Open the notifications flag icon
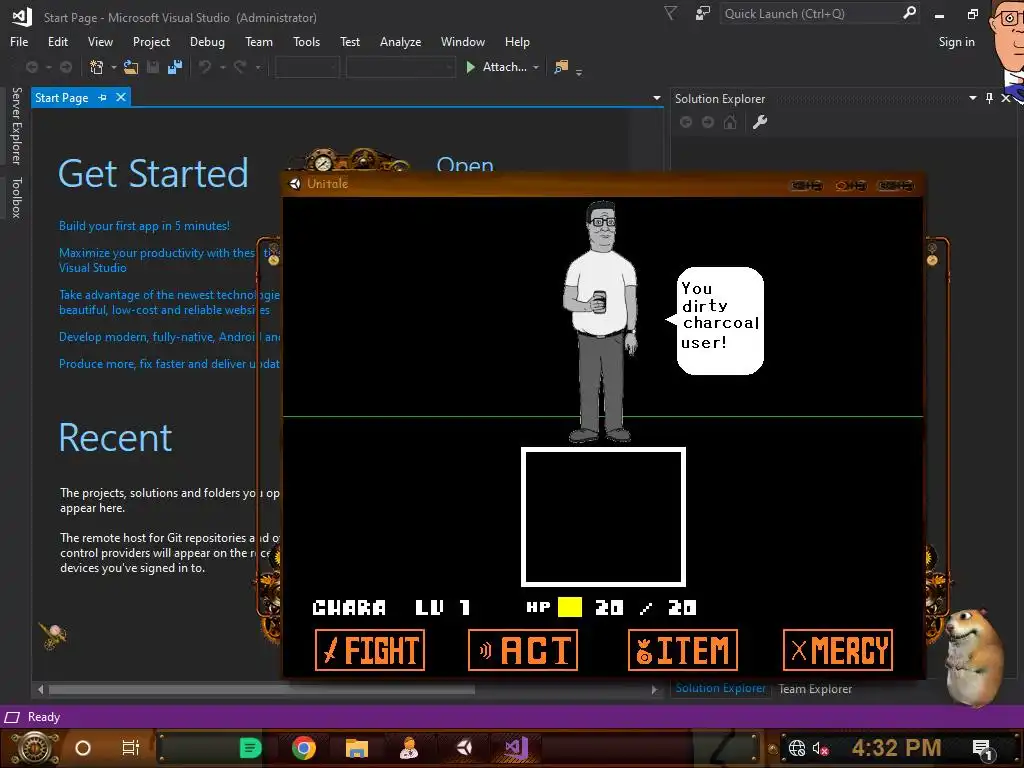 coord(670,13)
